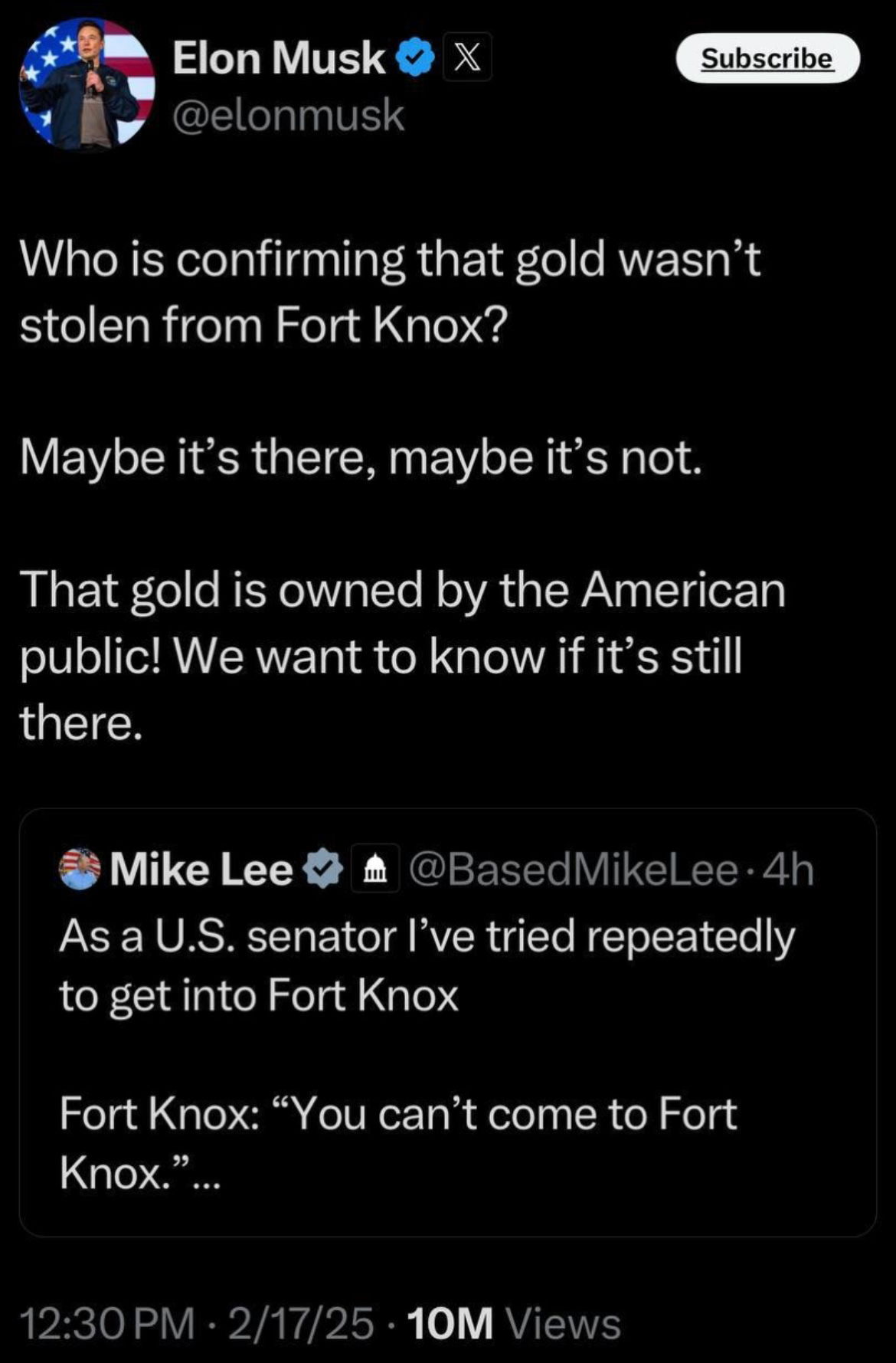Open the 10M Views count
This screenshot has width=896, height=1363.
tap(514, 1323)
